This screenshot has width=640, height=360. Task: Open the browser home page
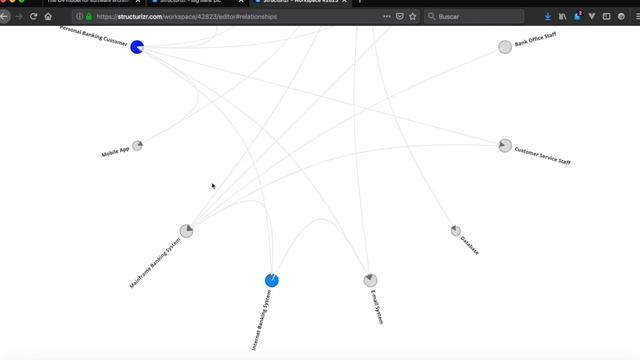click(x=48, y=17)
